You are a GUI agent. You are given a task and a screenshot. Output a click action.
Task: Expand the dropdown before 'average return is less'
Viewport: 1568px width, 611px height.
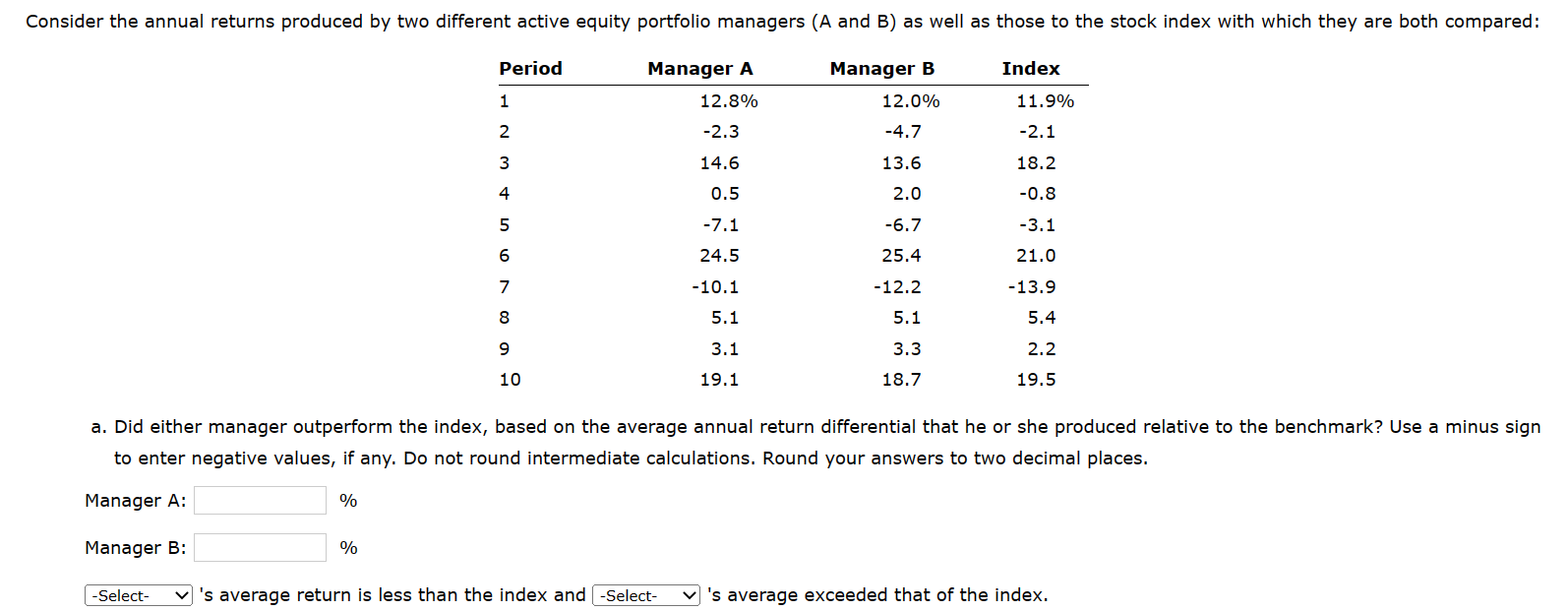[x=137, y=595]
